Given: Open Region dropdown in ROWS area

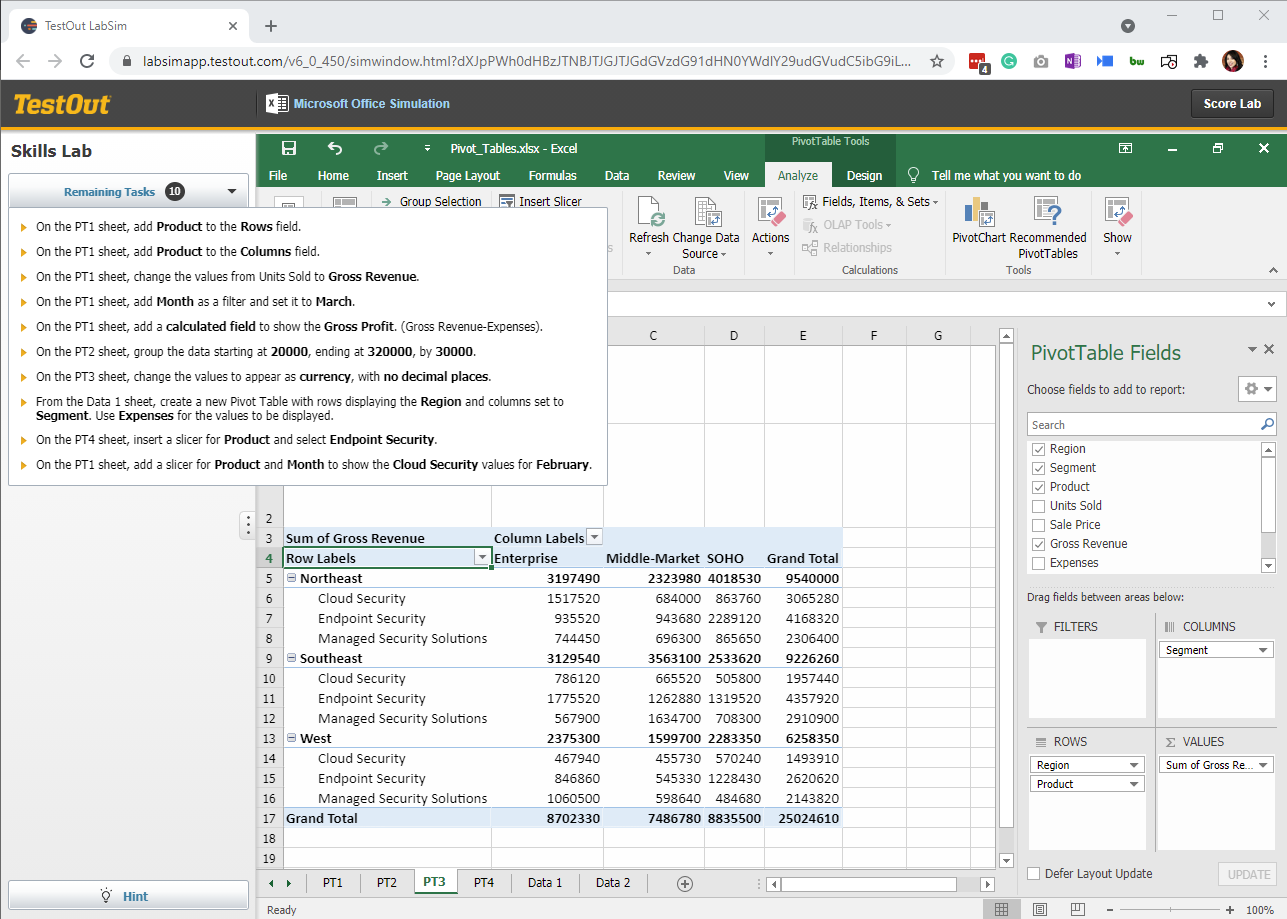Looking at the screenshot, I should click(x=1134, y=765).
